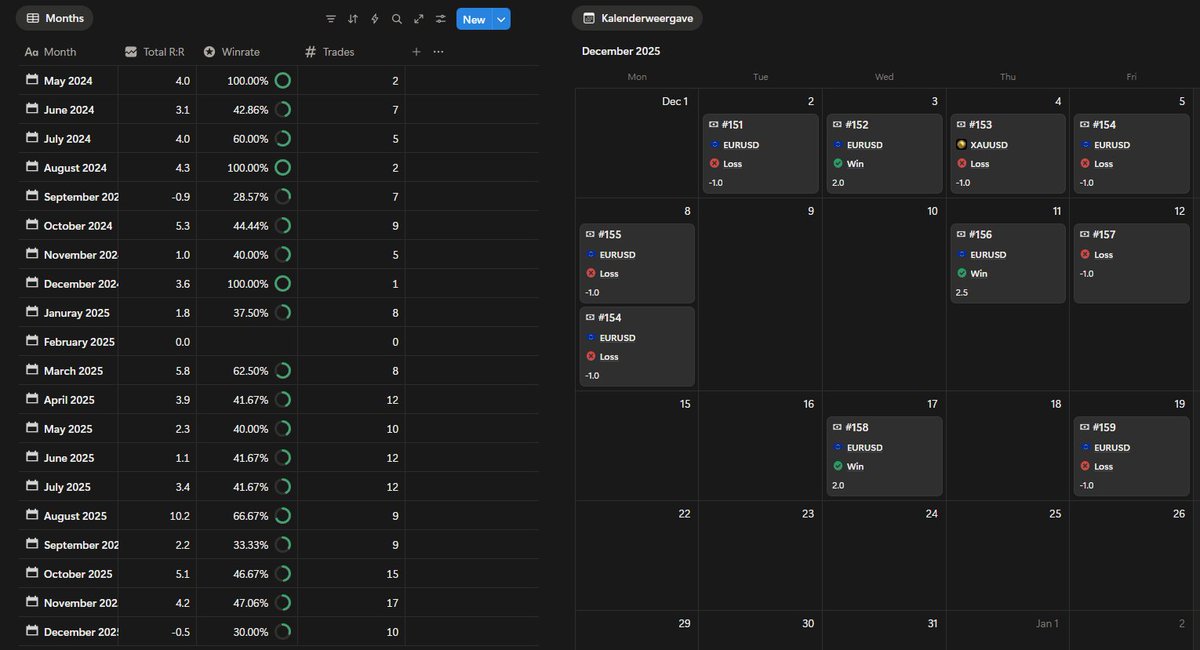The image size is (1200, 650).
Task: Open view settings sliders icon
Action: coord(440,19)
